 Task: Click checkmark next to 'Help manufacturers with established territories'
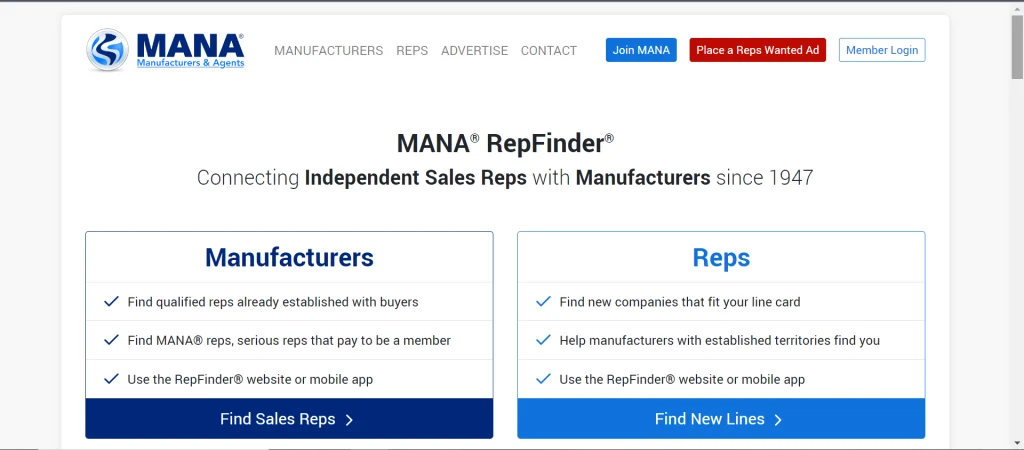pos(543,340)
